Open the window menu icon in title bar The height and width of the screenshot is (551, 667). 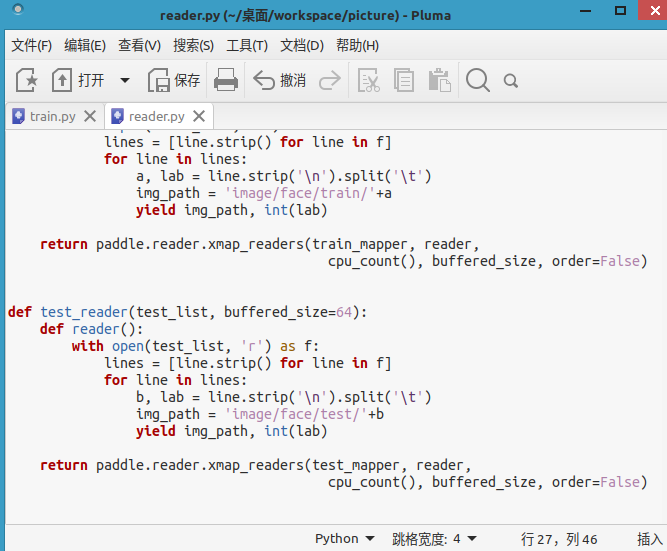18,9
